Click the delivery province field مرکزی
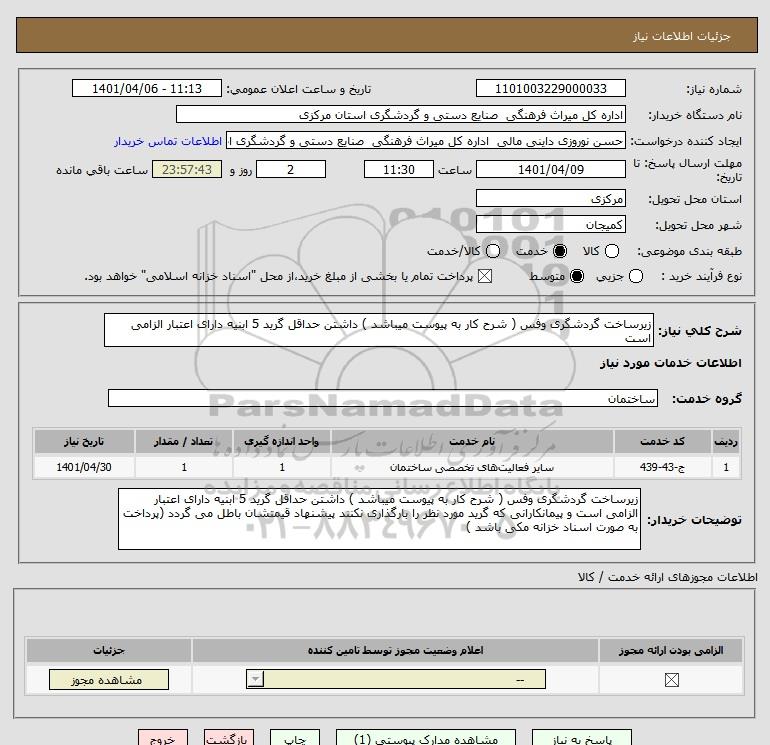The width and height of the screenshot is (770, 745). 550,198
